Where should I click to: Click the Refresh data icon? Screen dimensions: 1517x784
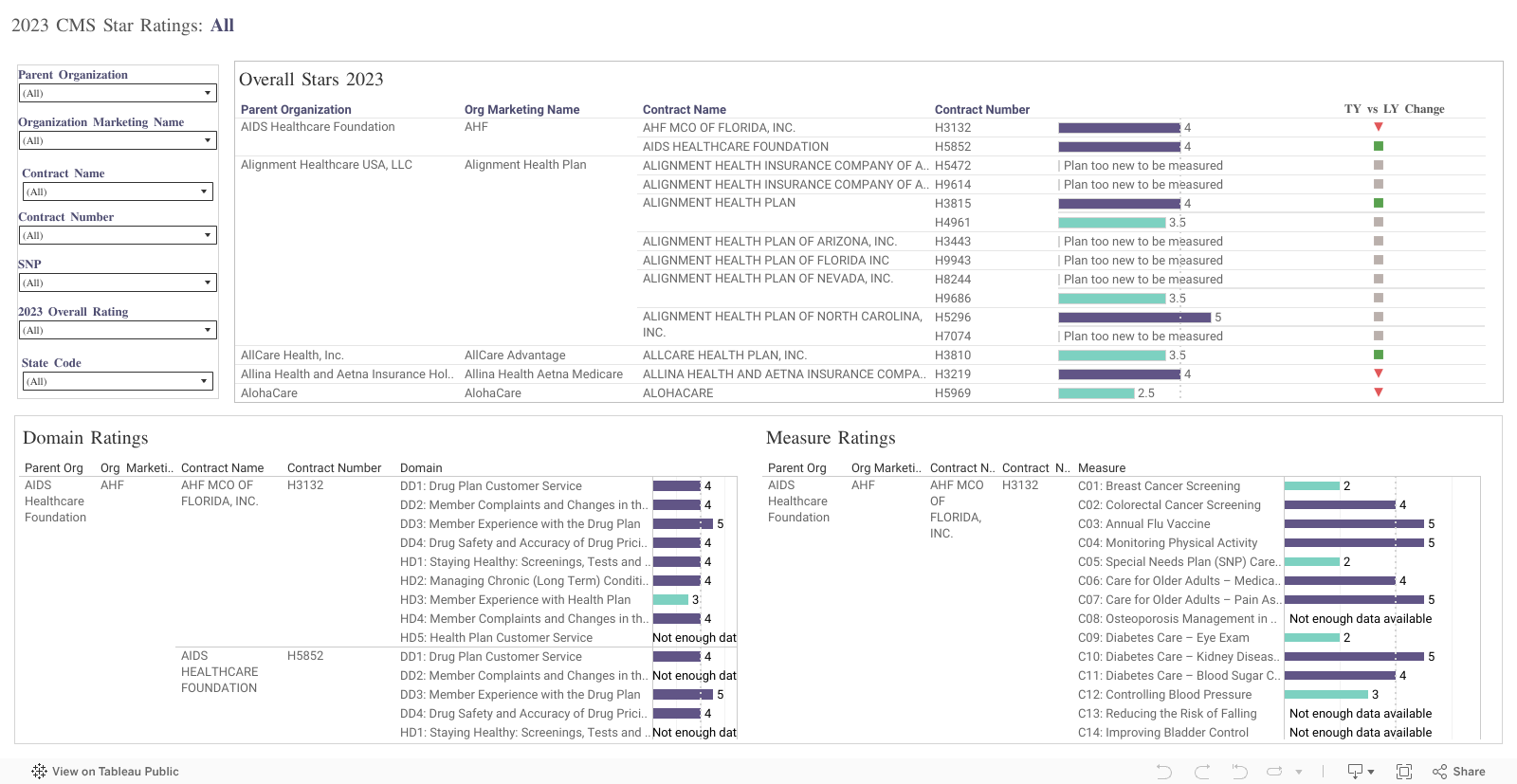tap(1275, 772)
